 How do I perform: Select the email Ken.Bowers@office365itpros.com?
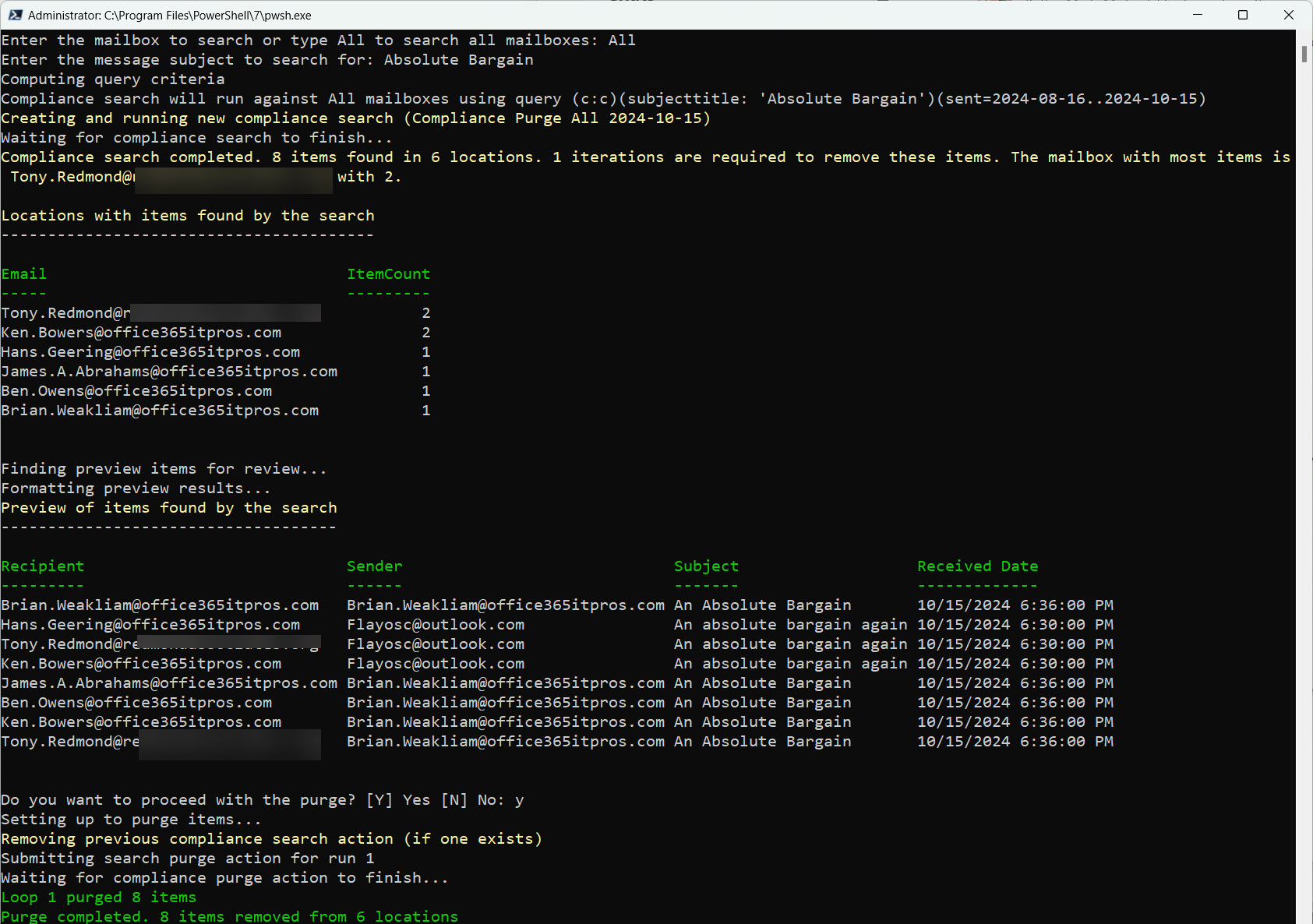[141, 332]
